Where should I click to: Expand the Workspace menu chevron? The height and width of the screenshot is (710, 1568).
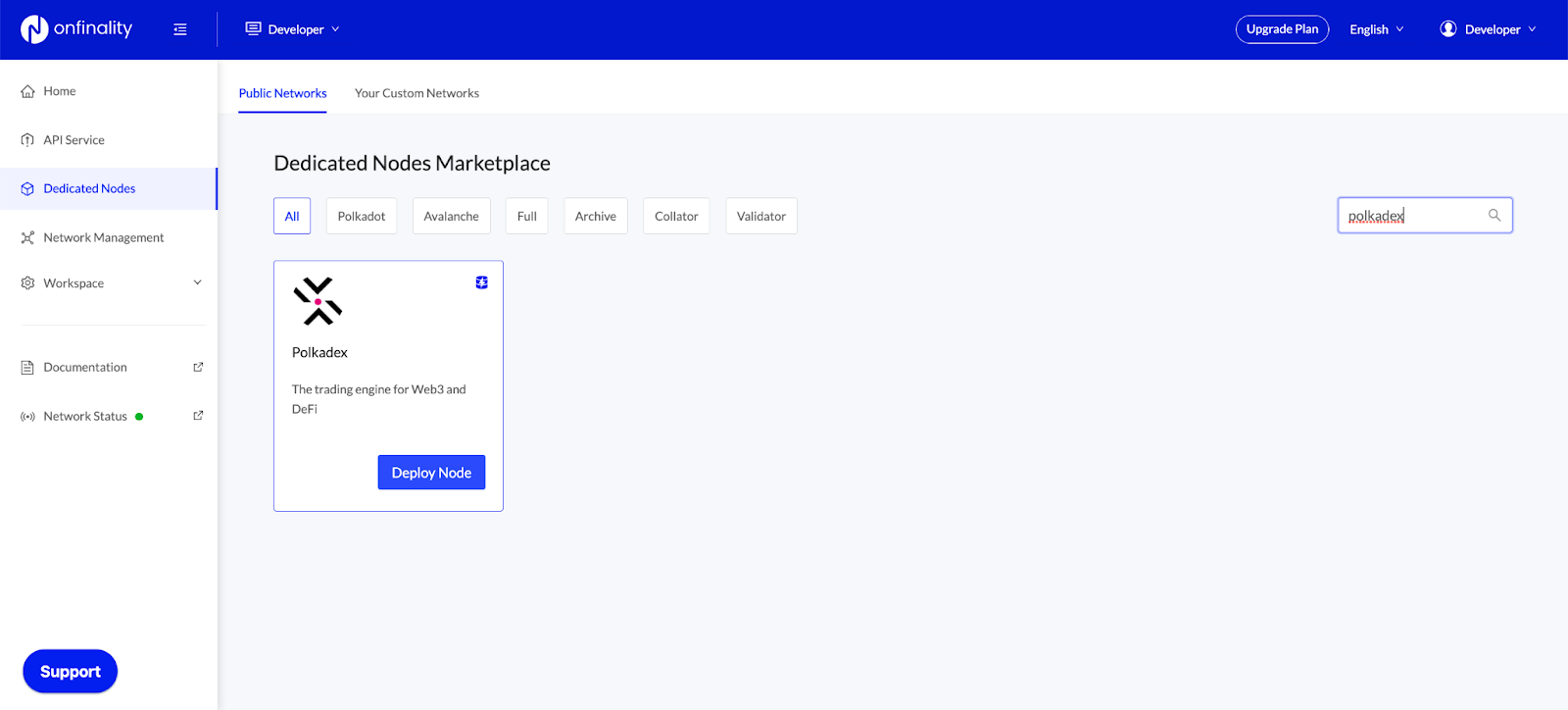pyautogui.click(x=197, y=283)
